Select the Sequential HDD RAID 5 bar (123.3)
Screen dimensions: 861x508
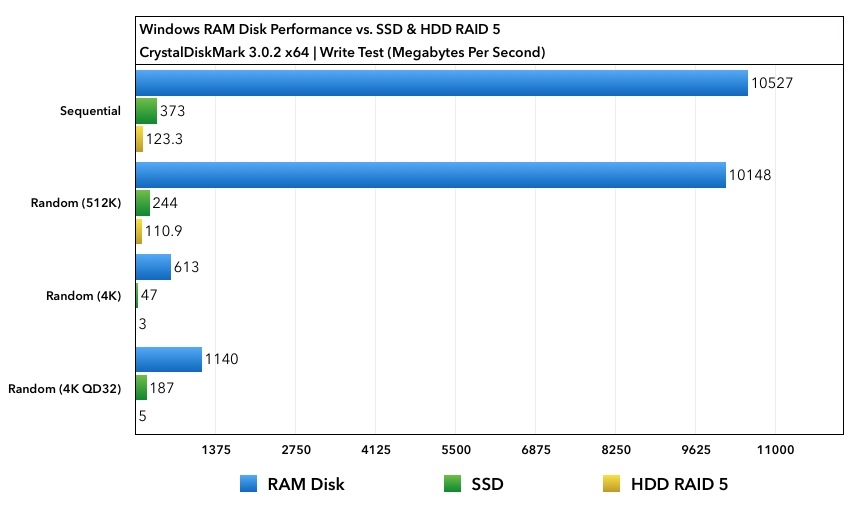point(139,139)
